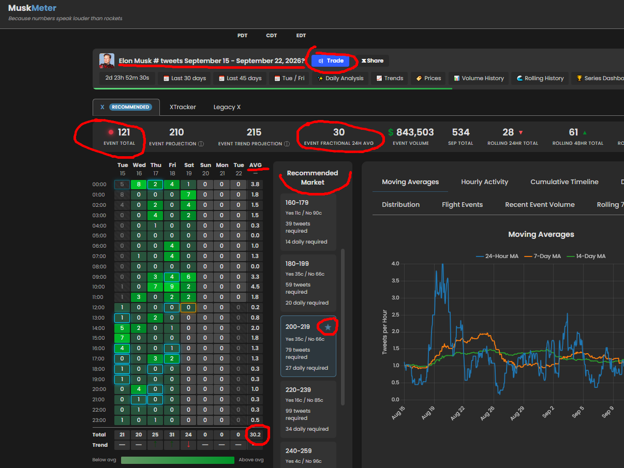
Task: Click the tag icon beside Prices
Action: [419, 79]
